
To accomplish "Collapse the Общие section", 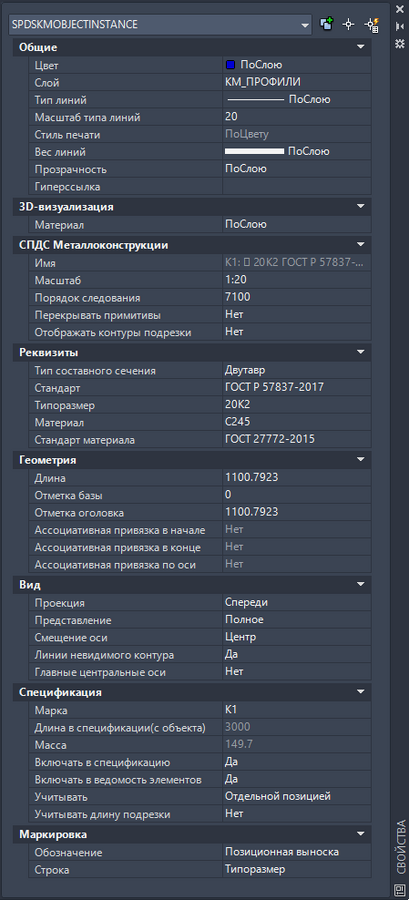I will 360,47.
